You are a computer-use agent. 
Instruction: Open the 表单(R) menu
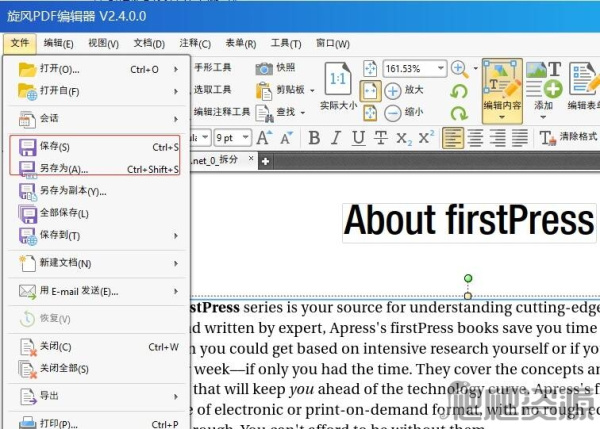coord(241,43)
